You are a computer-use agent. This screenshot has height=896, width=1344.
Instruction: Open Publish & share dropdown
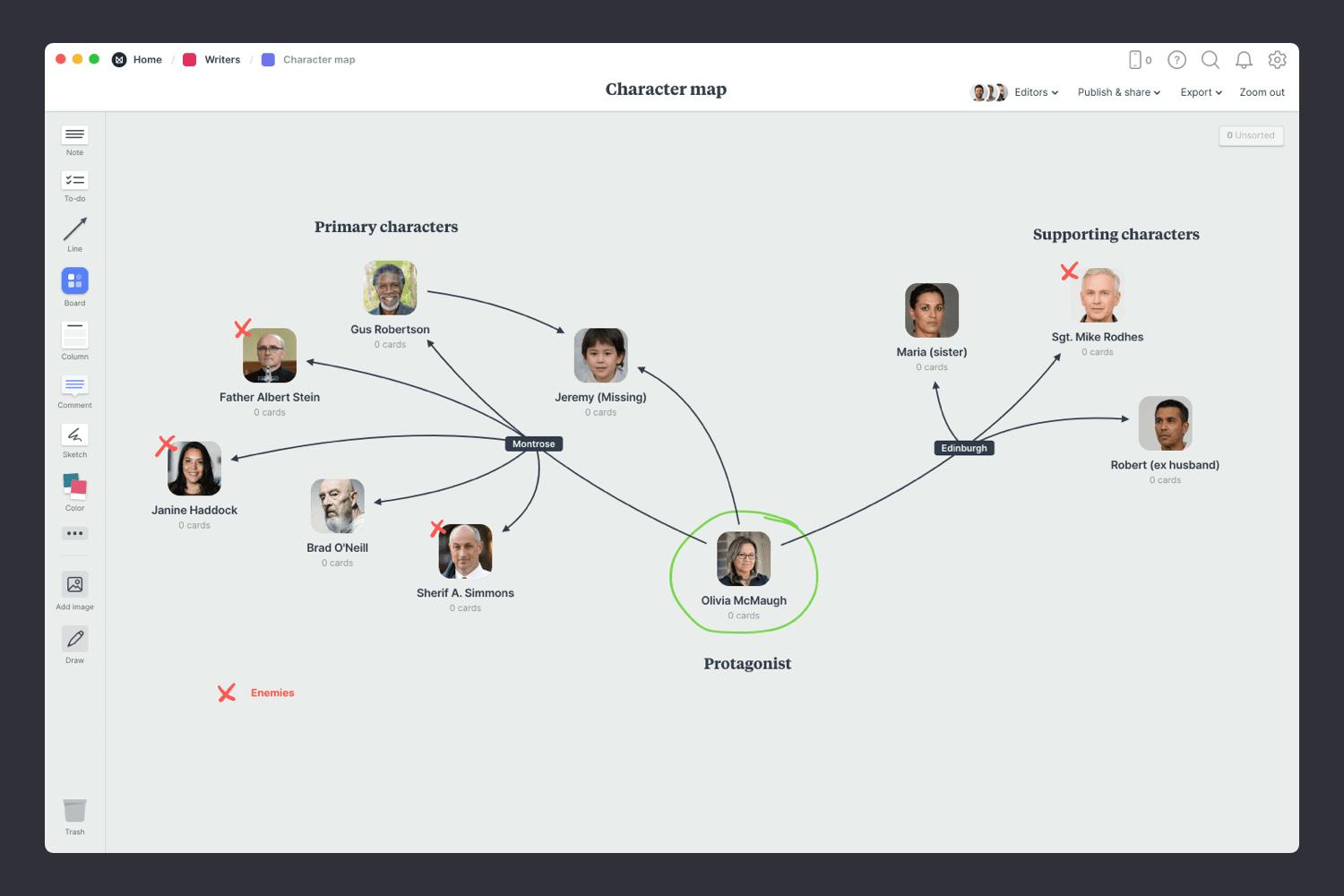tap(1118, 92)
